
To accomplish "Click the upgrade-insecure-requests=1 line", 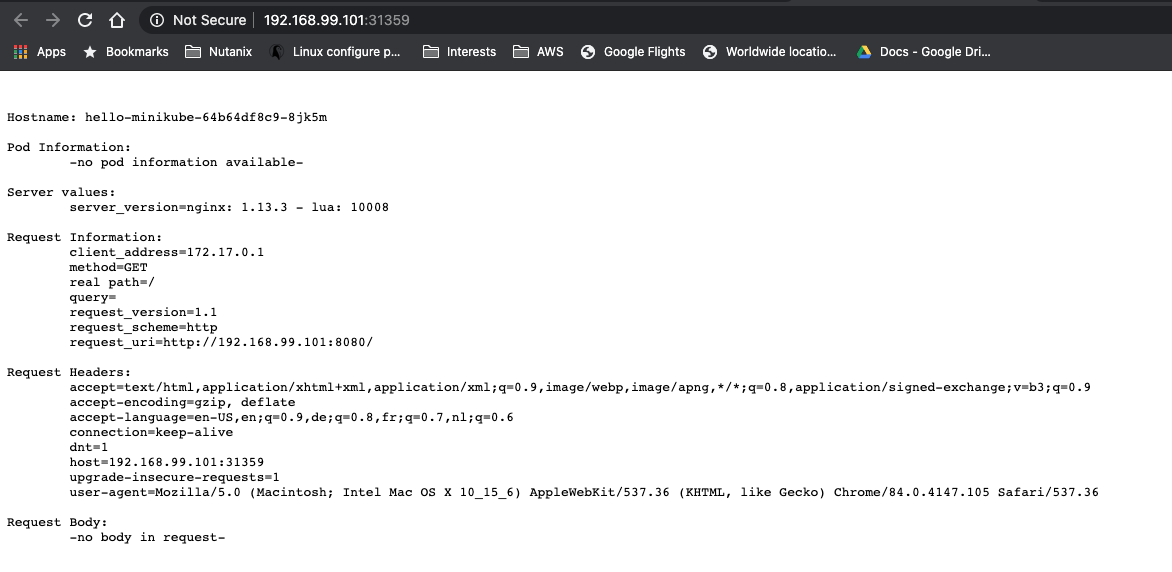I will 174,477.
